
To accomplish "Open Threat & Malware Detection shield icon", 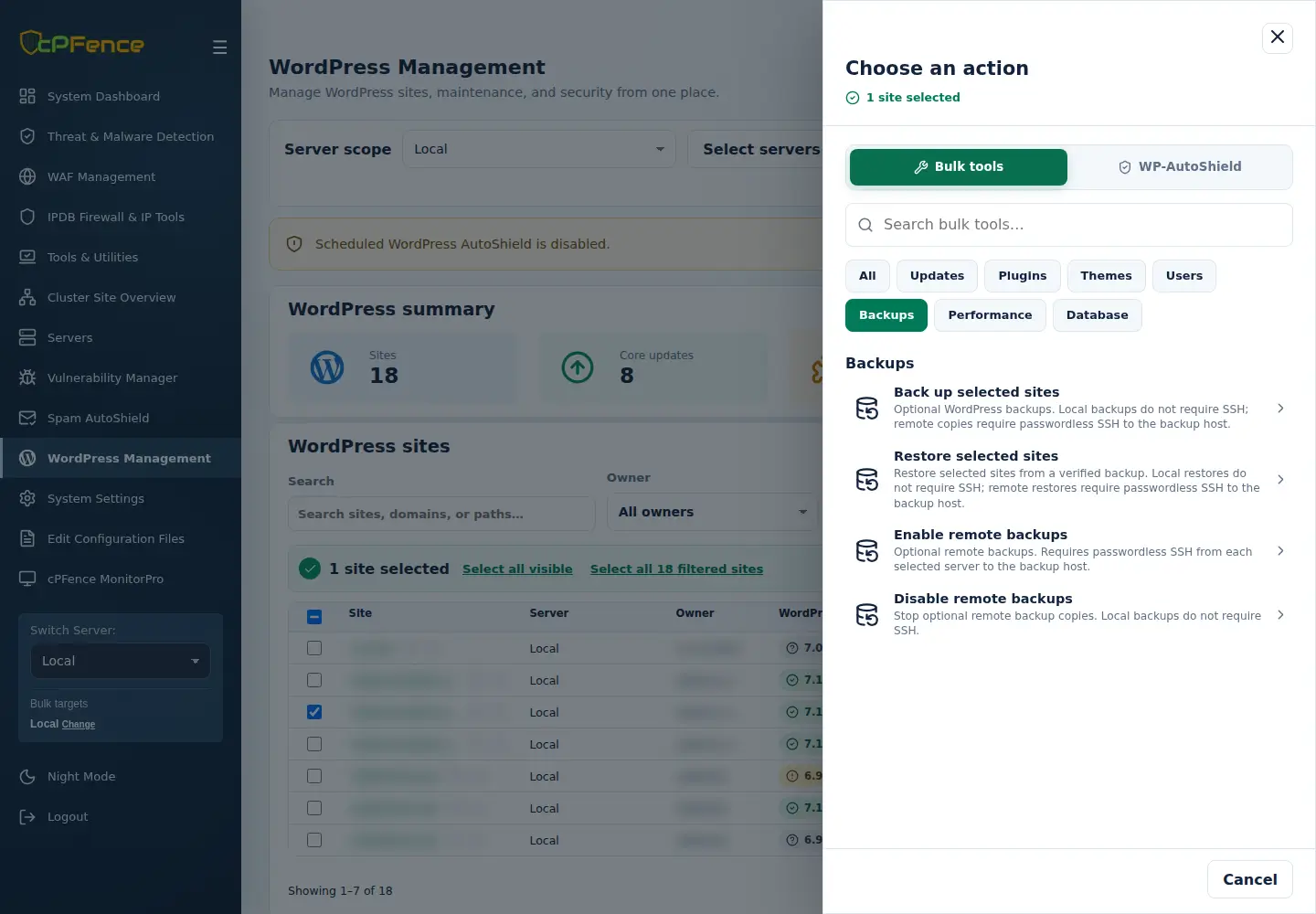I will coord(27,136).
